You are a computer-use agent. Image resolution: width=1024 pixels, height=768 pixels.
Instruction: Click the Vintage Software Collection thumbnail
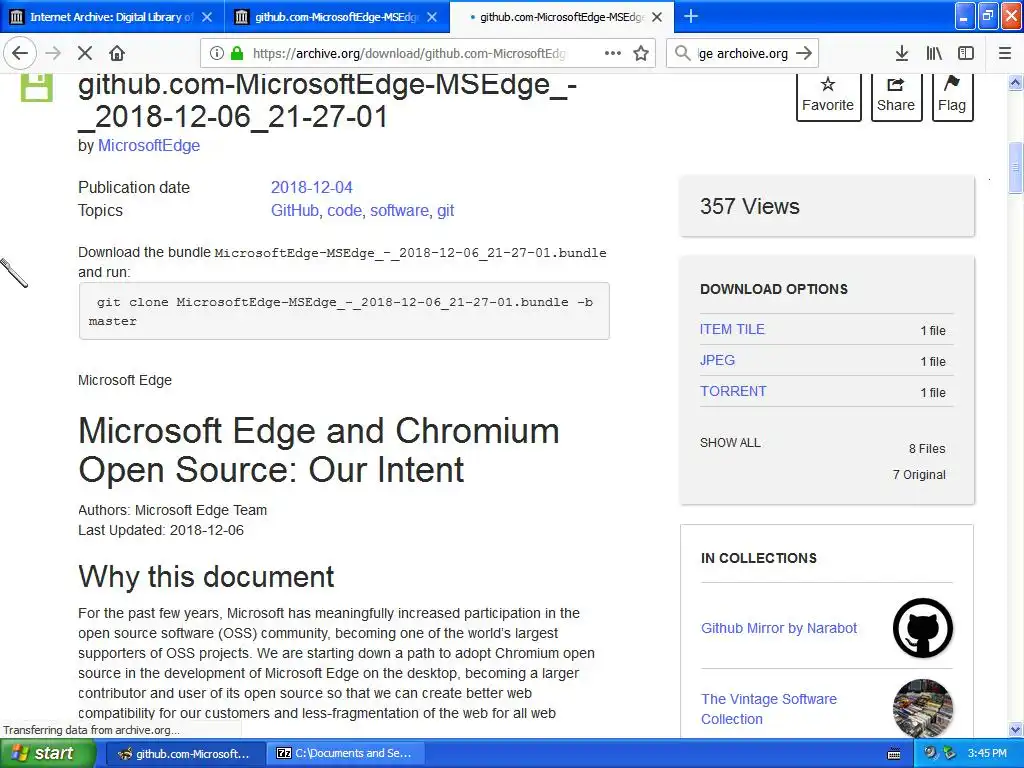pyautogui.click(x=922, y=708)
